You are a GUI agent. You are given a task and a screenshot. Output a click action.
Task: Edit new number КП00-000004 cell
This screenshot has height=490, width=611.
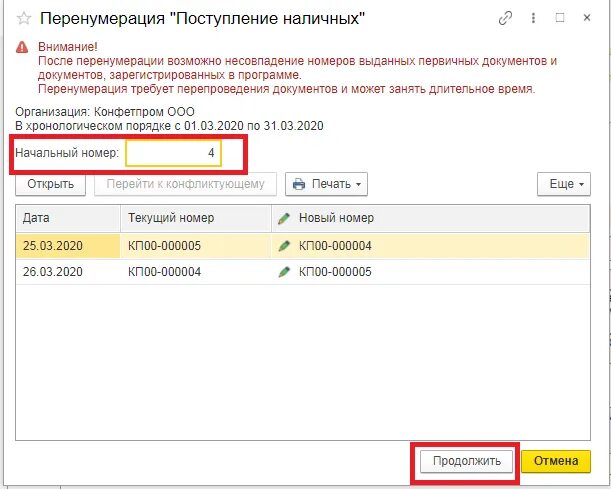coord(431,246)
